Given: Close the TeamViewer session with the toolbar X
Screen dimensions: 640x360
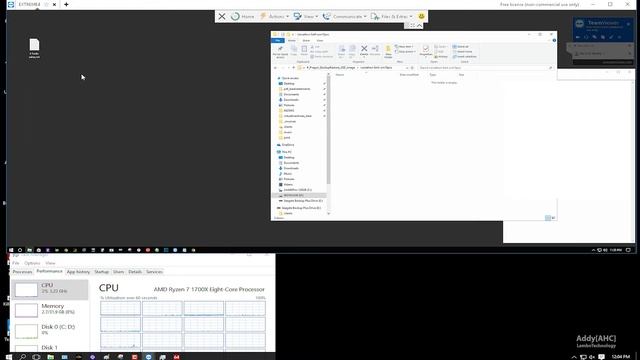Looking at the screenshot, I should pyautogui.click(x=222, y=16).
